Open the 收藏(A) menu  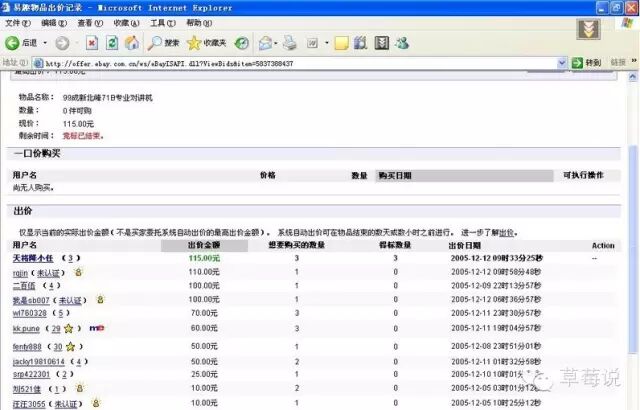click(127, 23)
